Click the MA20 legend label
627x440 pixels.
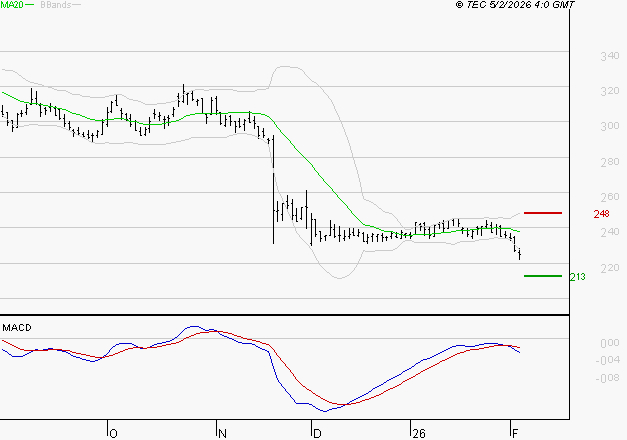[12, 5]
